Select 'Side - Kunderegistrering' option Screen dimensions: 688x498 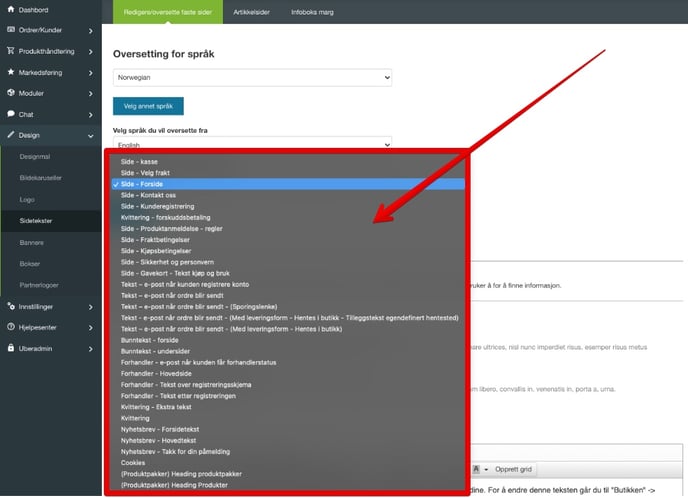point(288,206)
